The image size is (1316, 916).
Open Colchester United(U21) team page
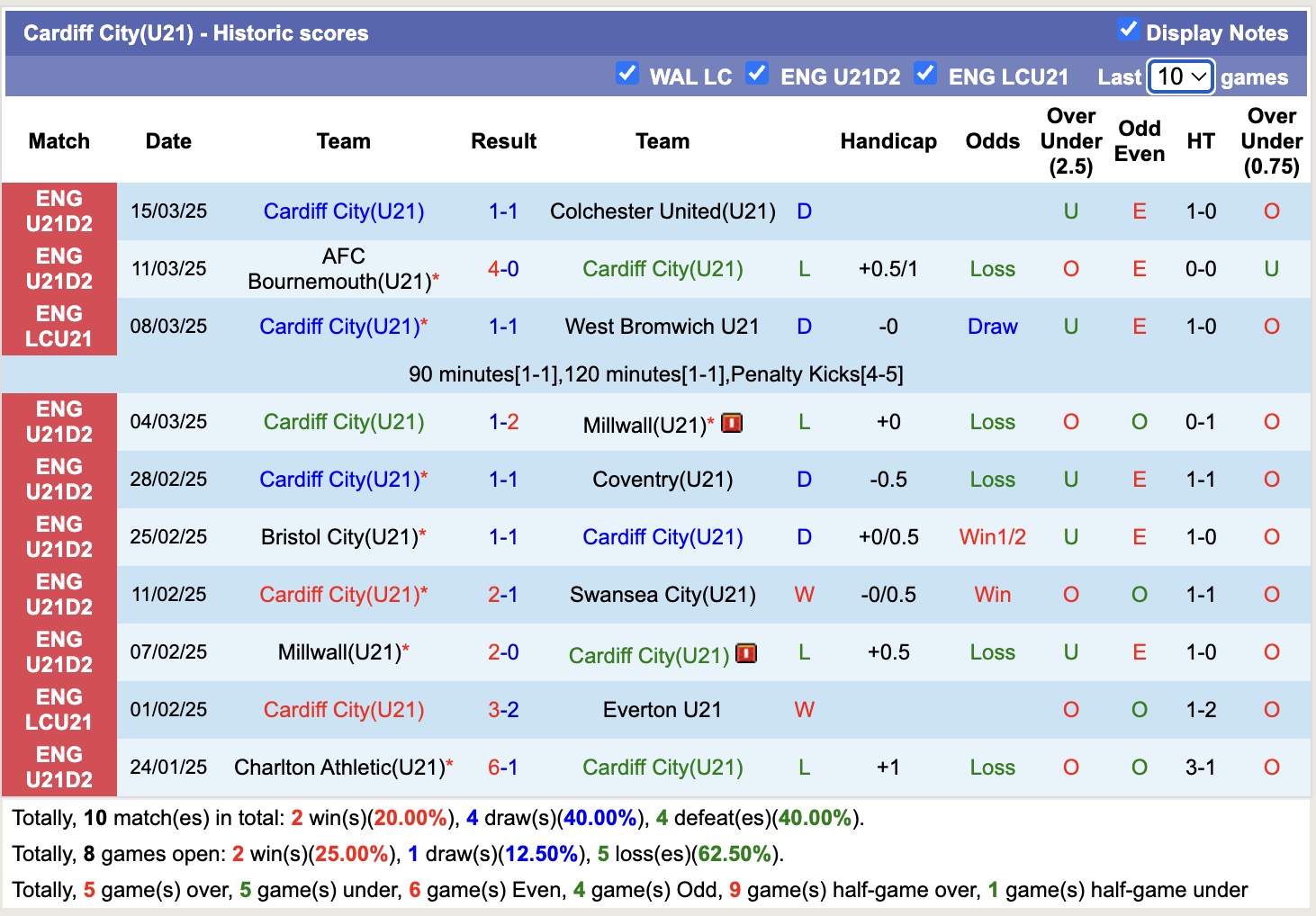663,211
